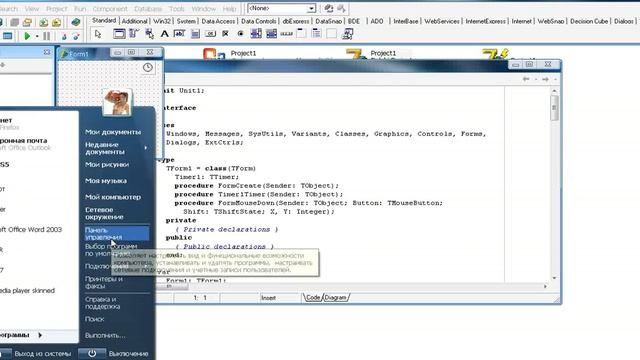This screenshot has height=360, width=640.
Task: Open Мой компьютер in Start menu
Action: 113,197
